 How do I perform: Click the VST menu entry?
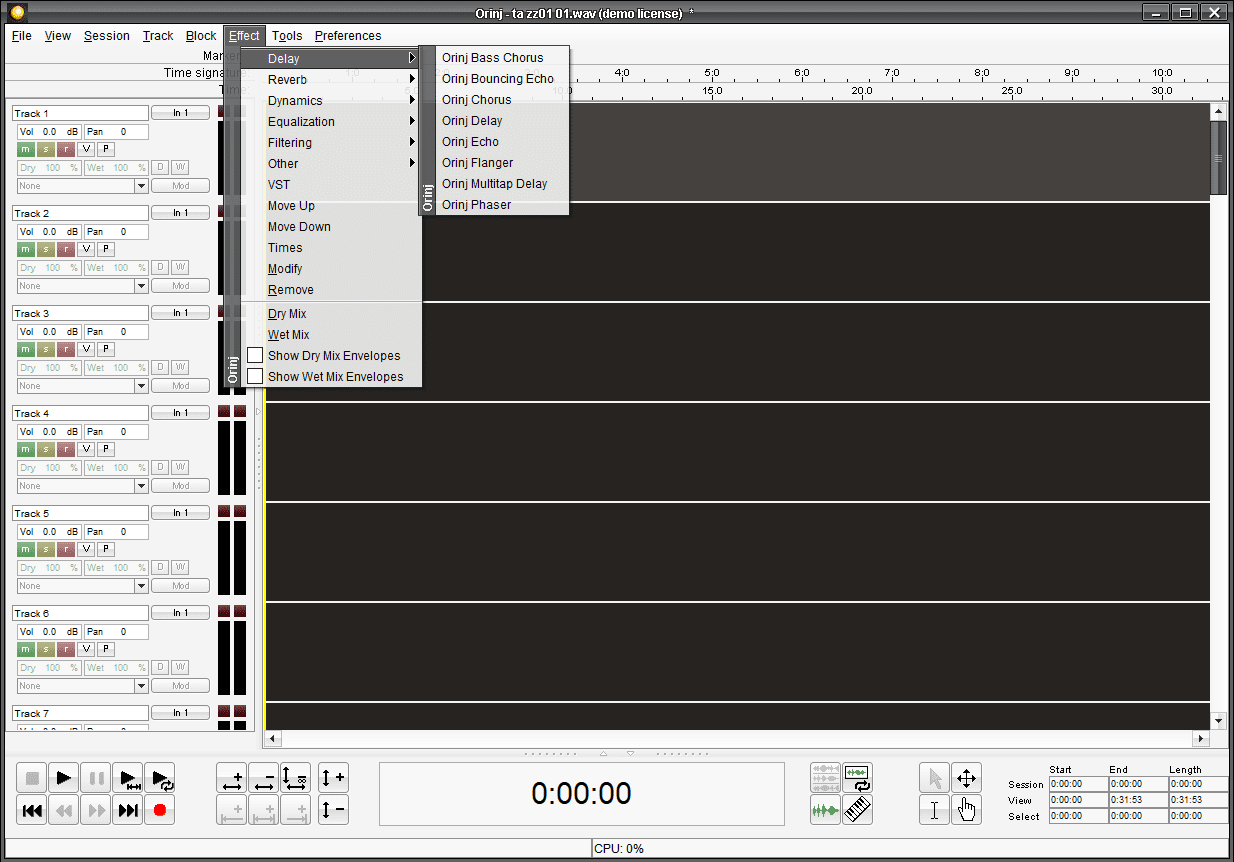pyautogui.click(x=331, y=184)
